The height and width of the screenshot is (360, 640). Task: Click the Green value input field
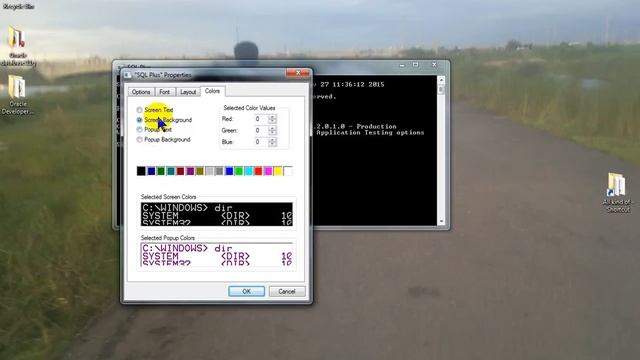click(x=261, y=131)
